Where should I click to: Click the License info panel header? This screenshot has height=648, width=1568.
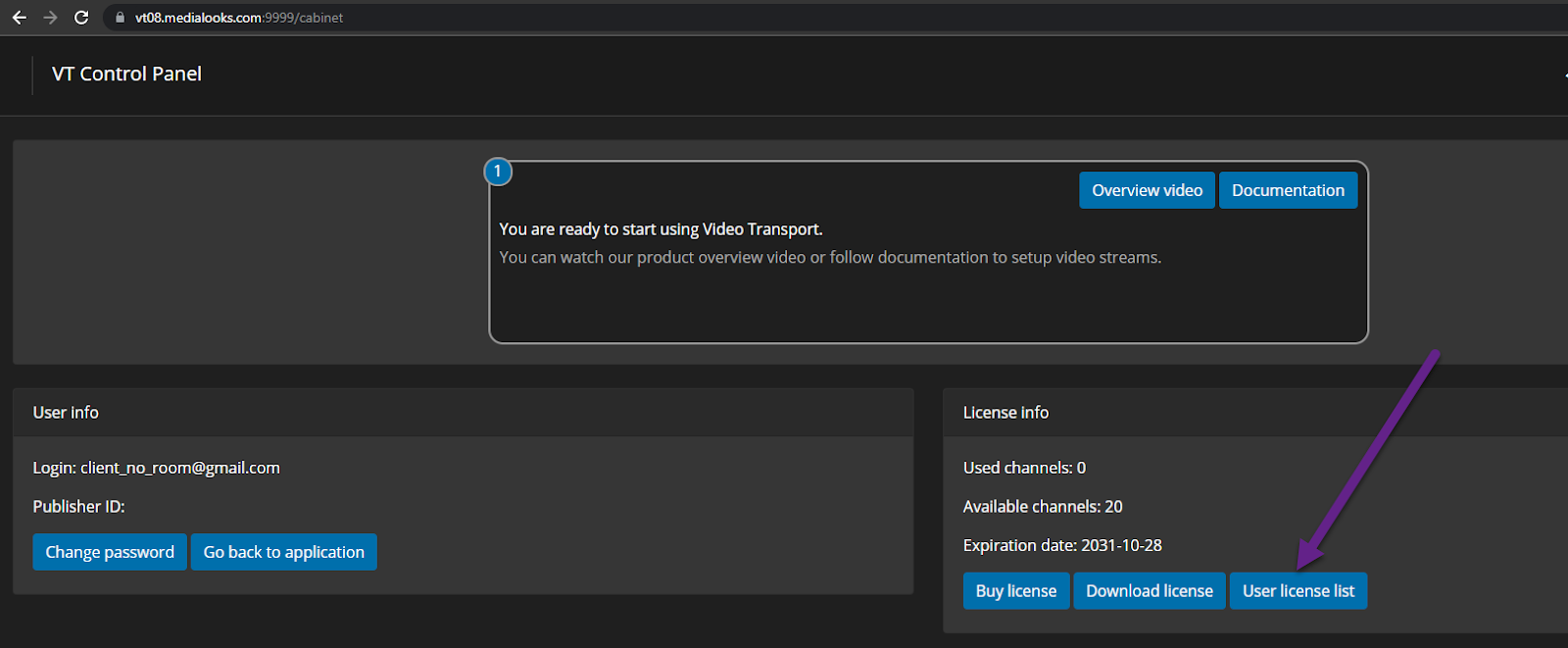[1005, 413]
